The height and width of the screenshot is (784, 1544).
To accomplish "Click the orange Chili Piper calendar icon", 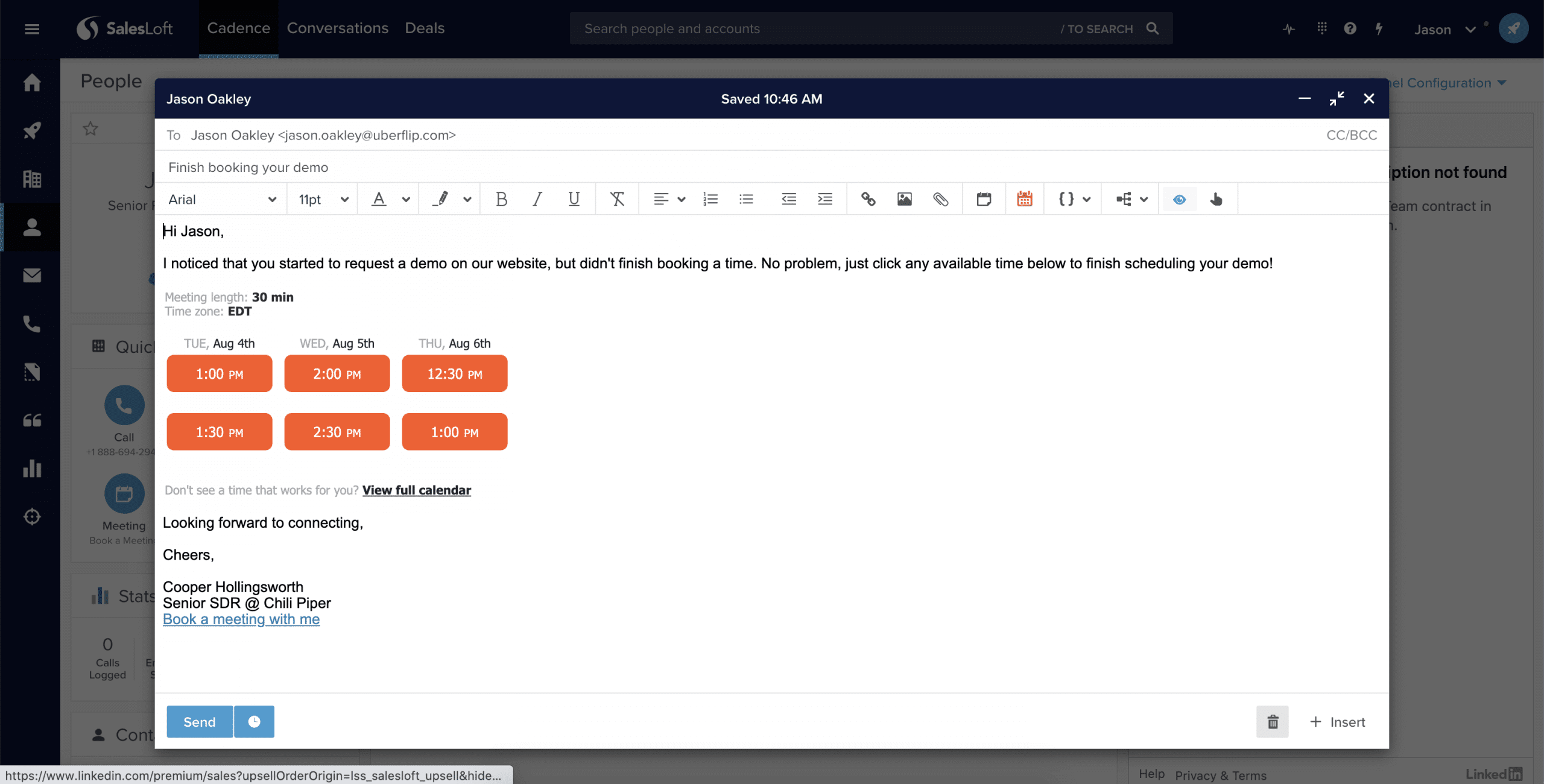I will (1024, 199).
